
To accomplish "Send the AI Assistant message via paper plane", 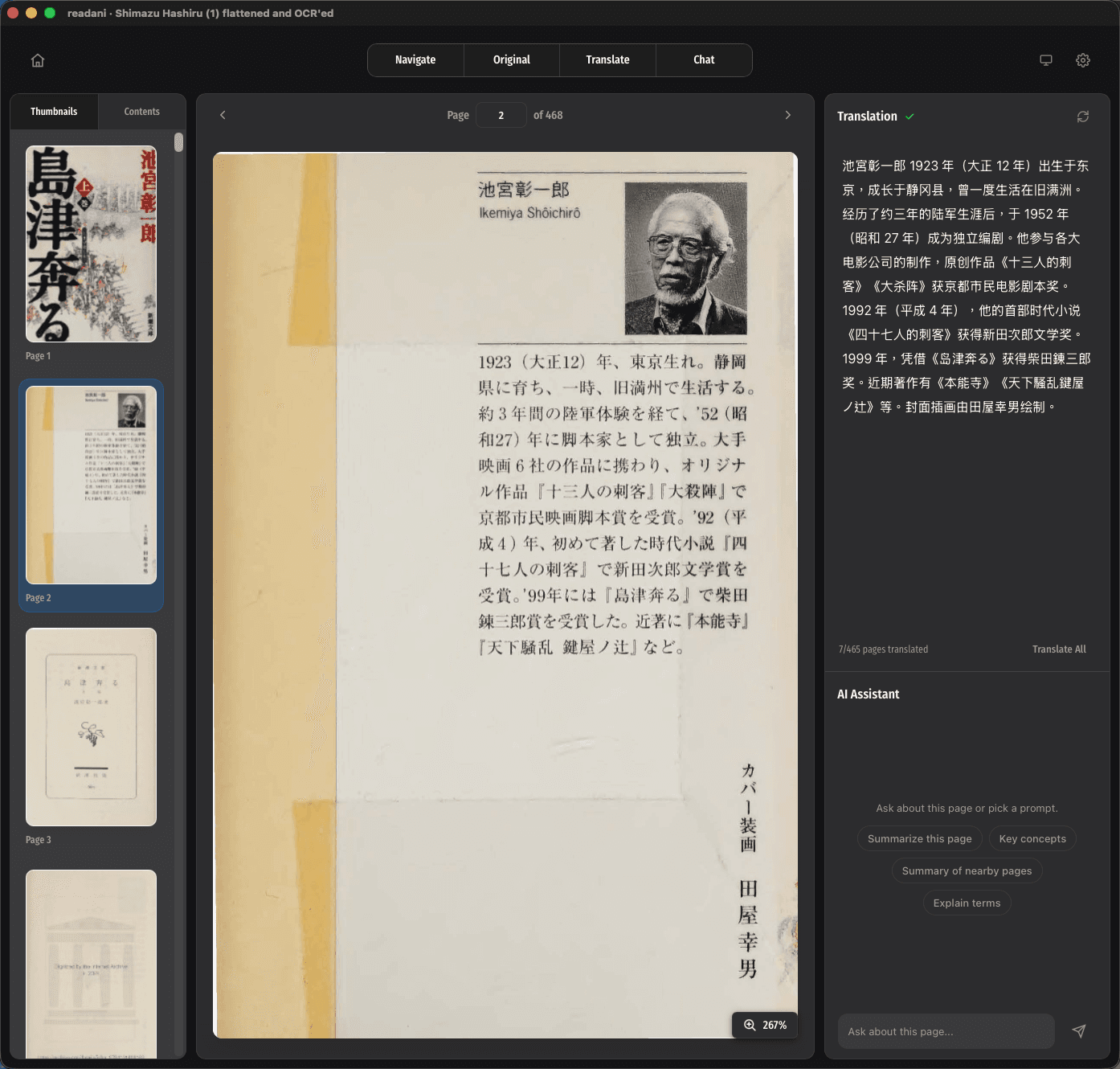I will point(1079,1031).
